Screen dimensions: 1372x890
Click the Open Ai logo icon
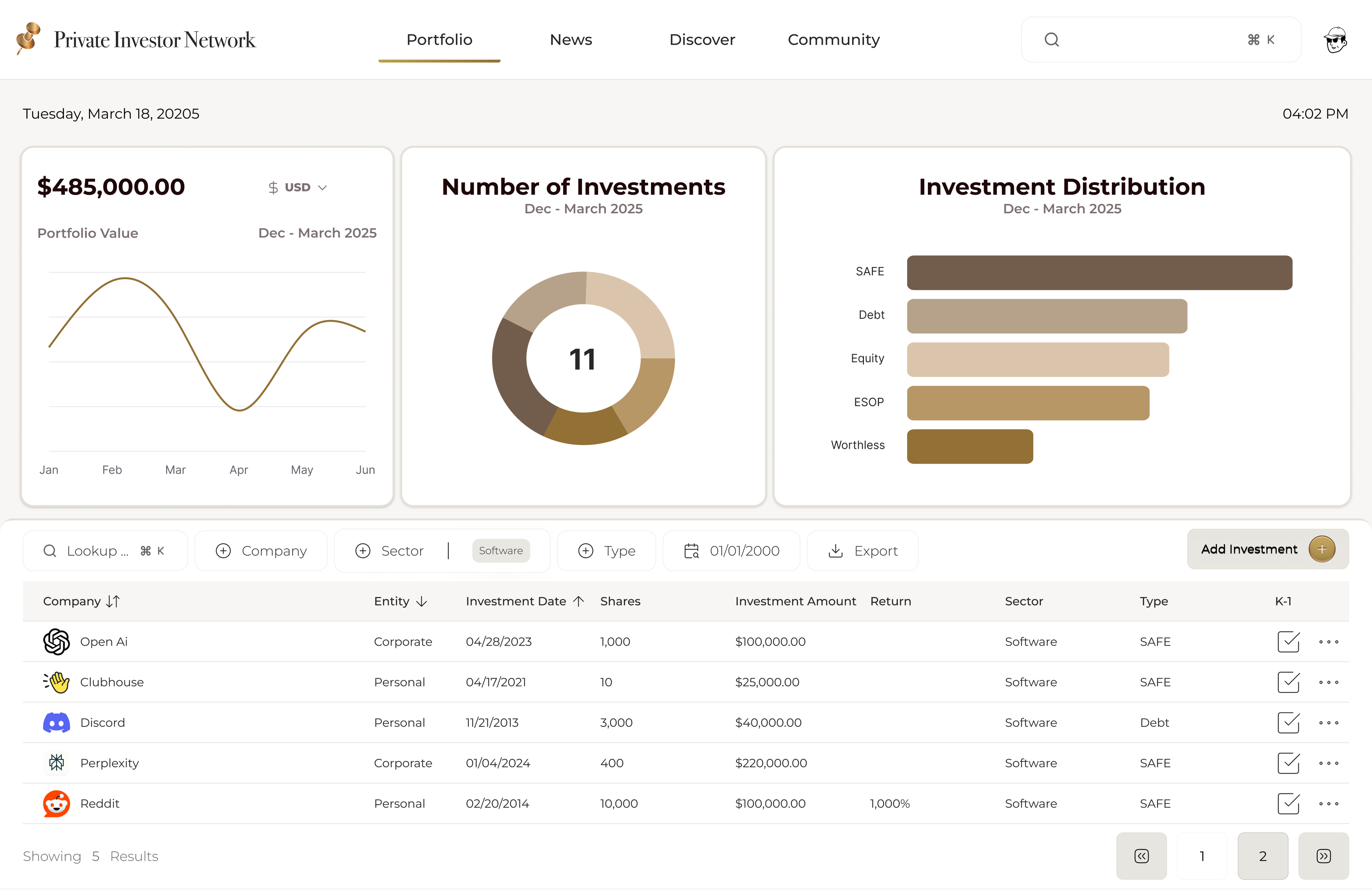[56, 642]
